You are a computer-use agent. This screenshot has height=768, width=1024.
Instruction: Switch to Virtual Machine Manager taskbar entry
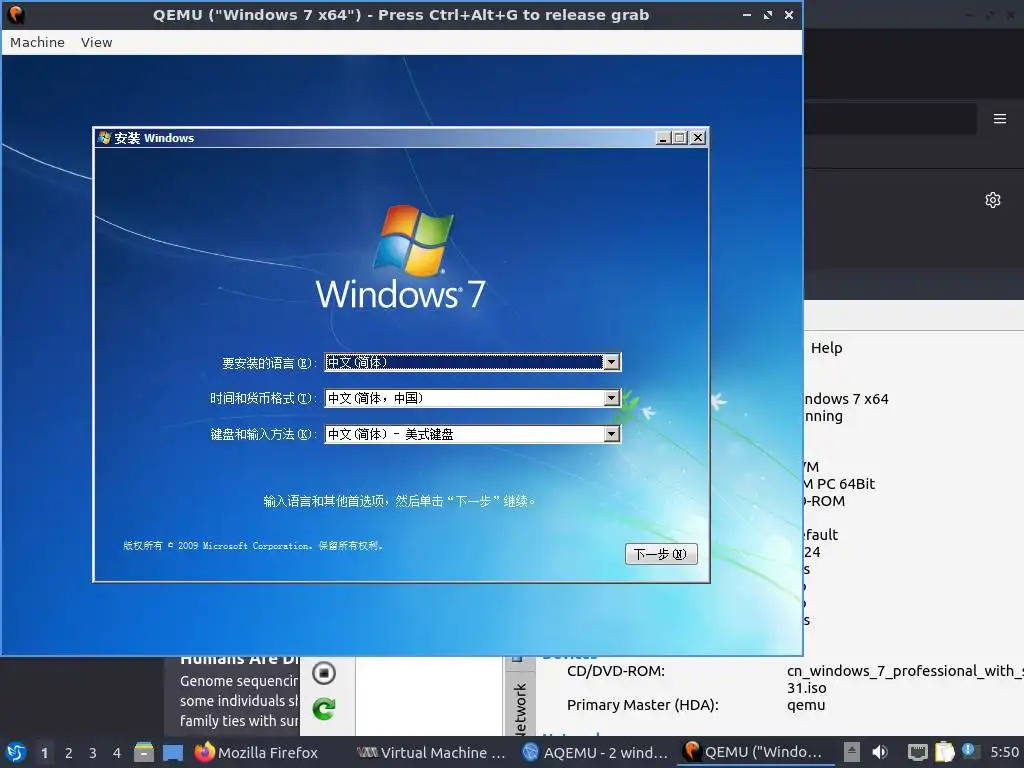click(x=432, y=752)
